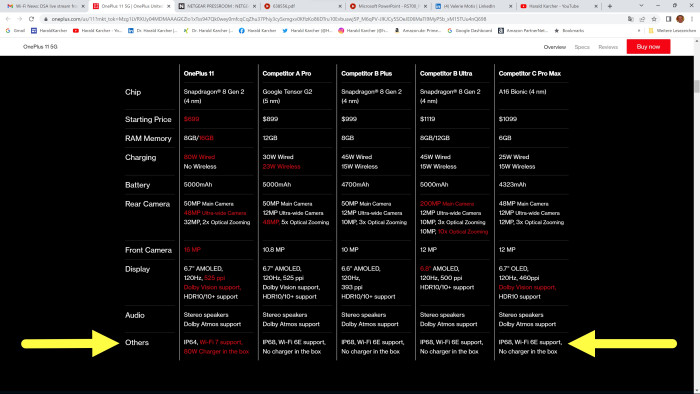Toggle the browser side panel icon

pyautogui.click(x=668, y=19)
